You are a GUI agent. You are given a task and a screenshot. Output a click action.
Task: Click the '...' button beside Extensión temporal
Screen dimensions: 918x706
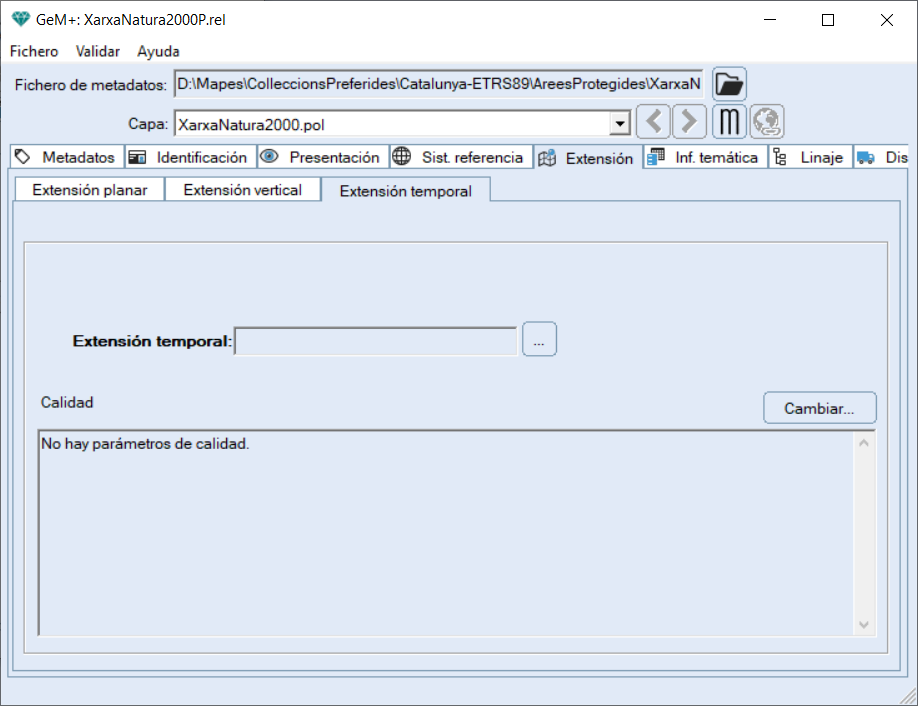coord(539,341)
